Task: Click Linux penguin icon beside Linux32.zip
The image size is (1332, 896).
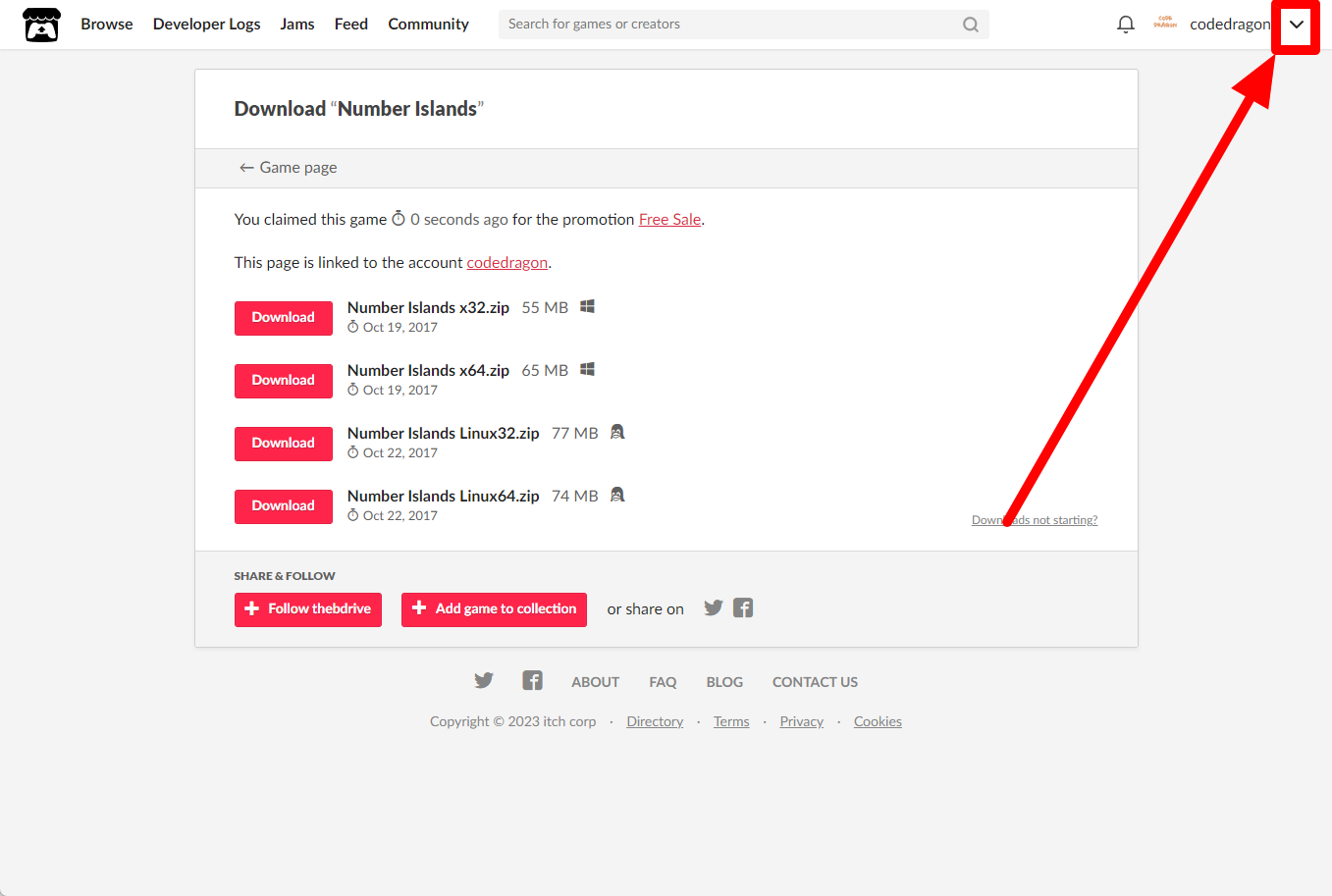Action: 617,432
